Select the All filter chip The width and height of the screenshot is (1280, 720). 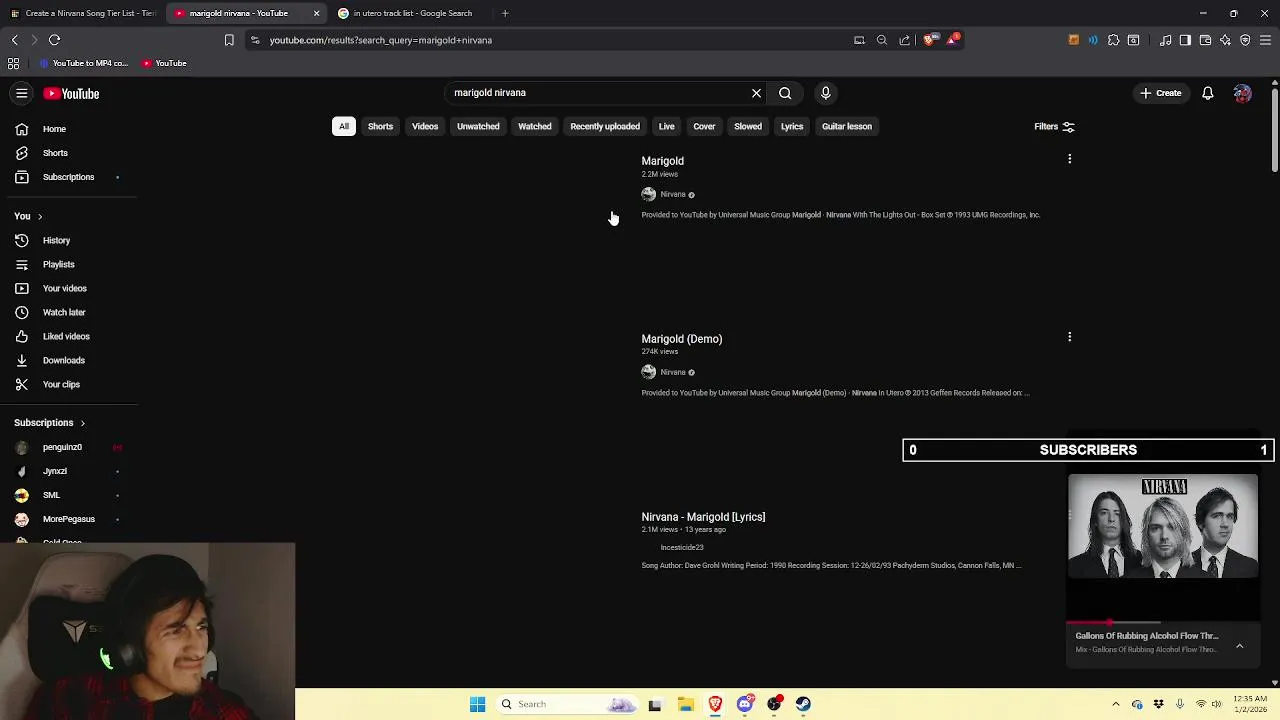pos(343,127)
